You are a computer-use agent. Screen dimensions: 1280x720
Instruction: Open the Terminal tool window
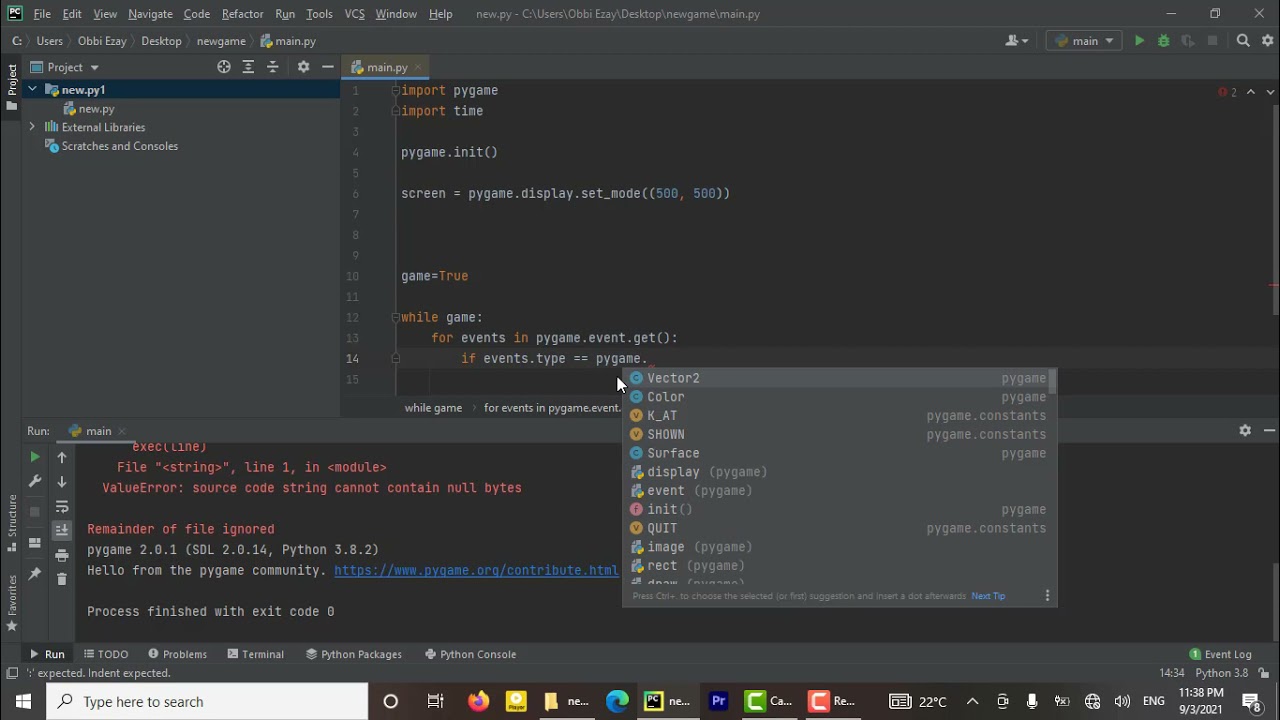point(256,654)
